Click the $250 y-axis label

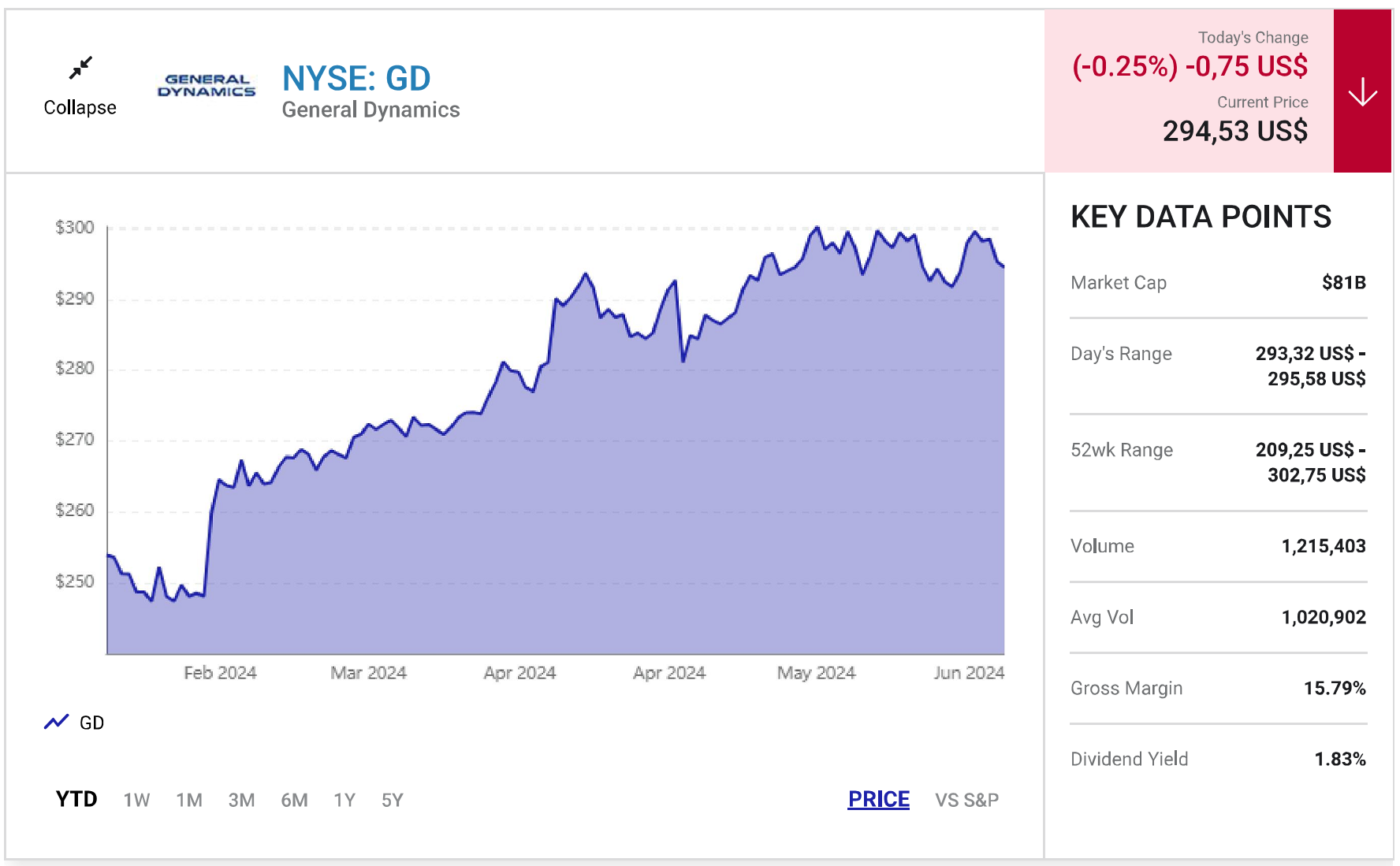74,582
